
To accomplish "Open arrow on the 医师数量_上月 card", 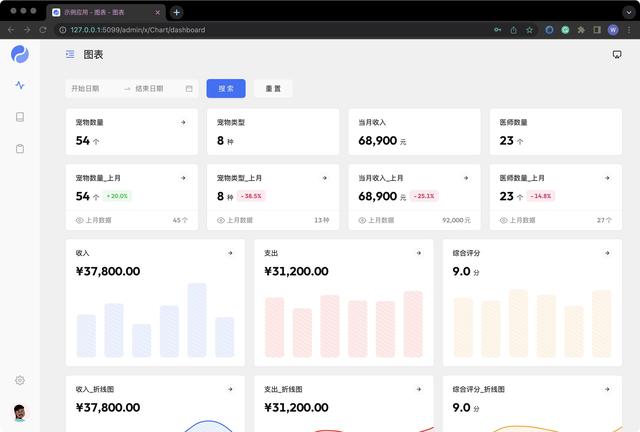I will (607, 178).
